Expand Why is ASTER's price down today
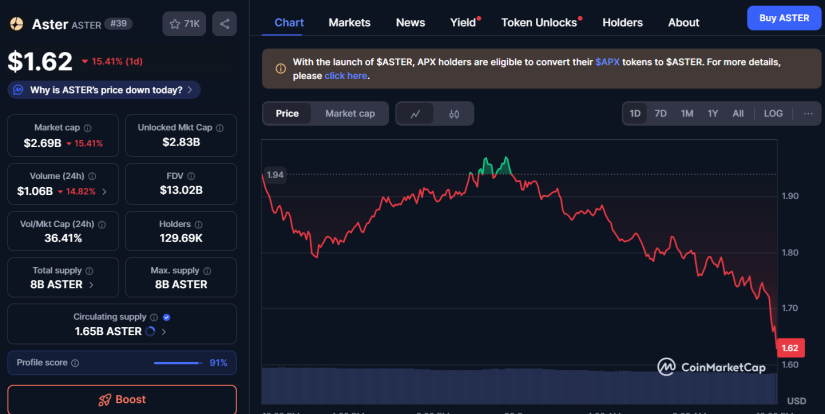The height and width of the screenshot is (414, 825). pos(104,90)
